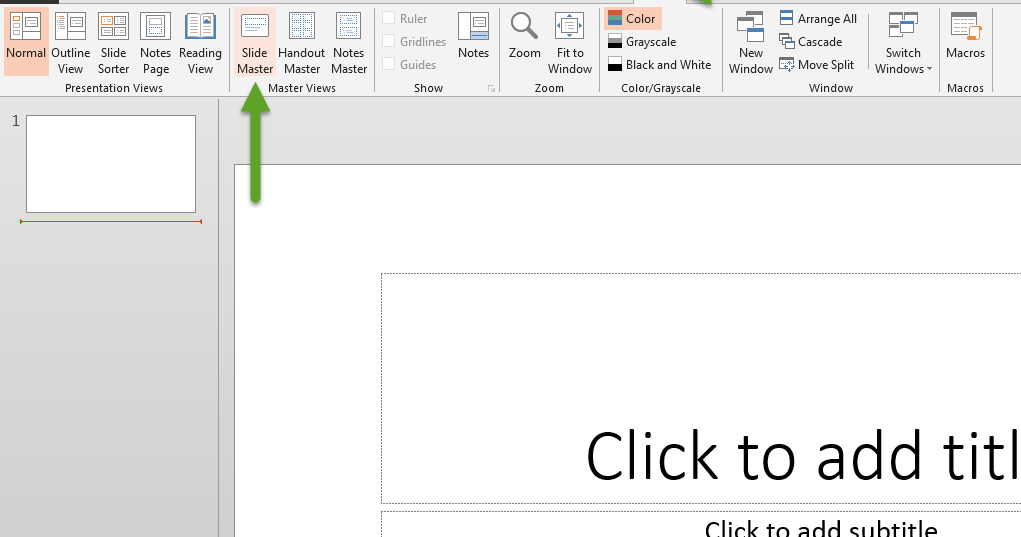The image size is (1021, 537).
Task: Switch to Notes Page view
Action: [x=156, y=42]
